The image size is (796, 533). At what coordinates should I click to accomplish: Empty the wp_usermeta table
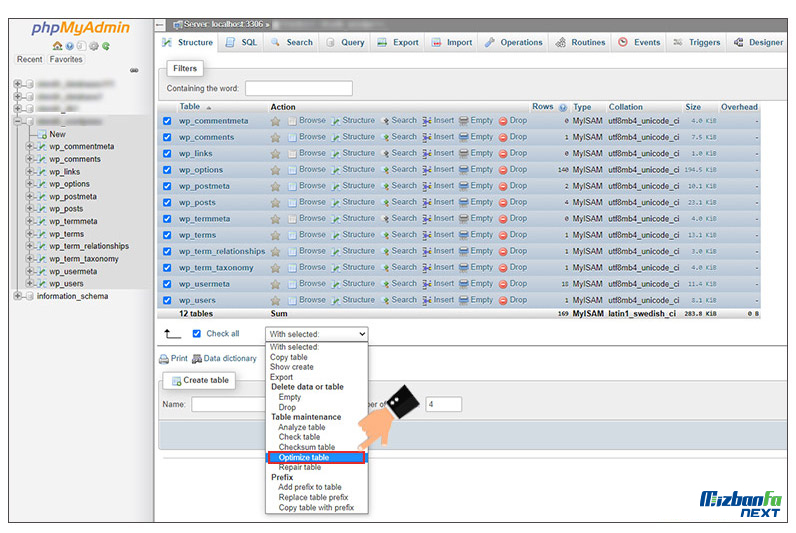click(476, 284)
